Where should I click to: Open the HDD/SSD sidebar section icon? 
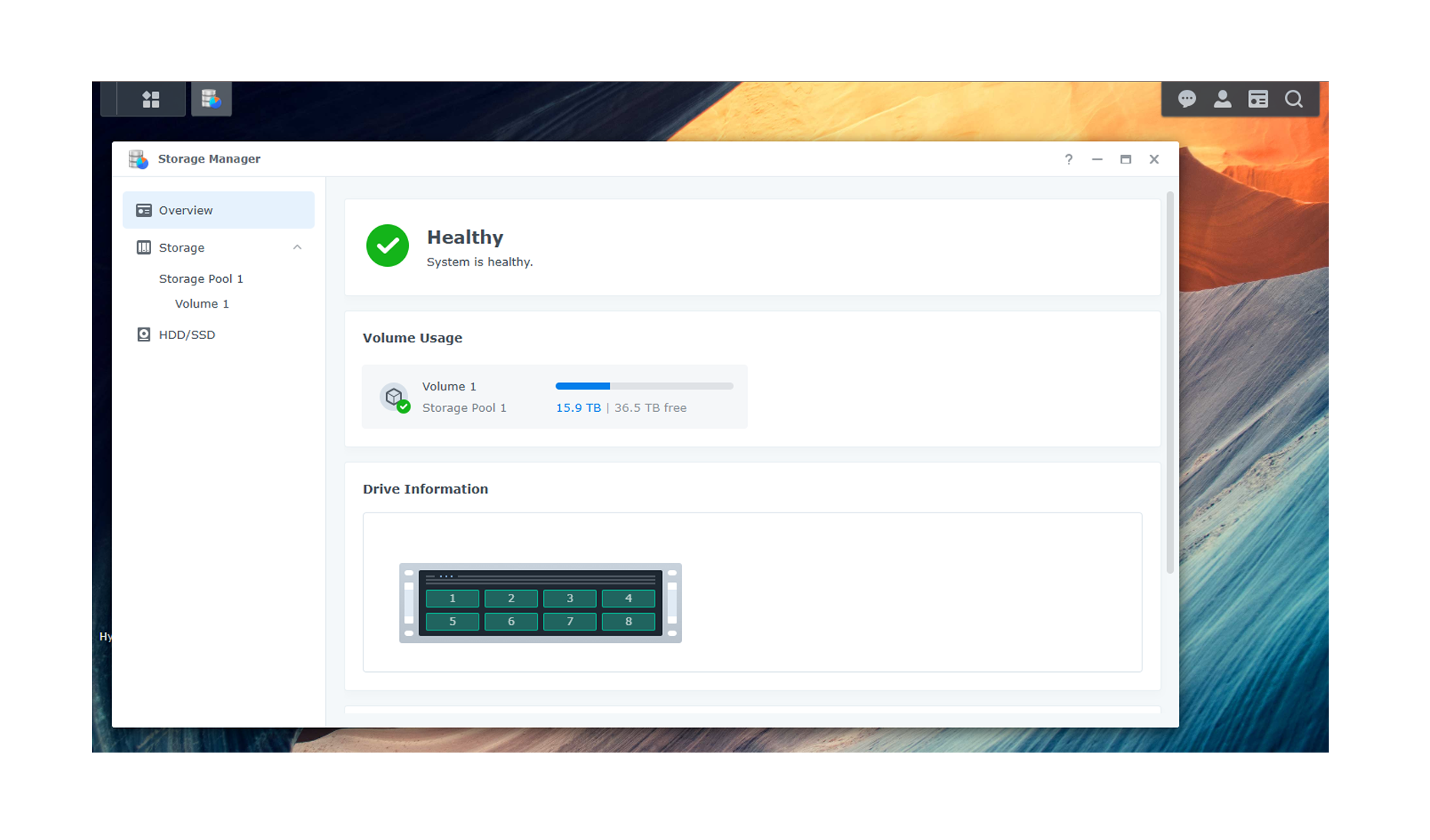point(143,334)
